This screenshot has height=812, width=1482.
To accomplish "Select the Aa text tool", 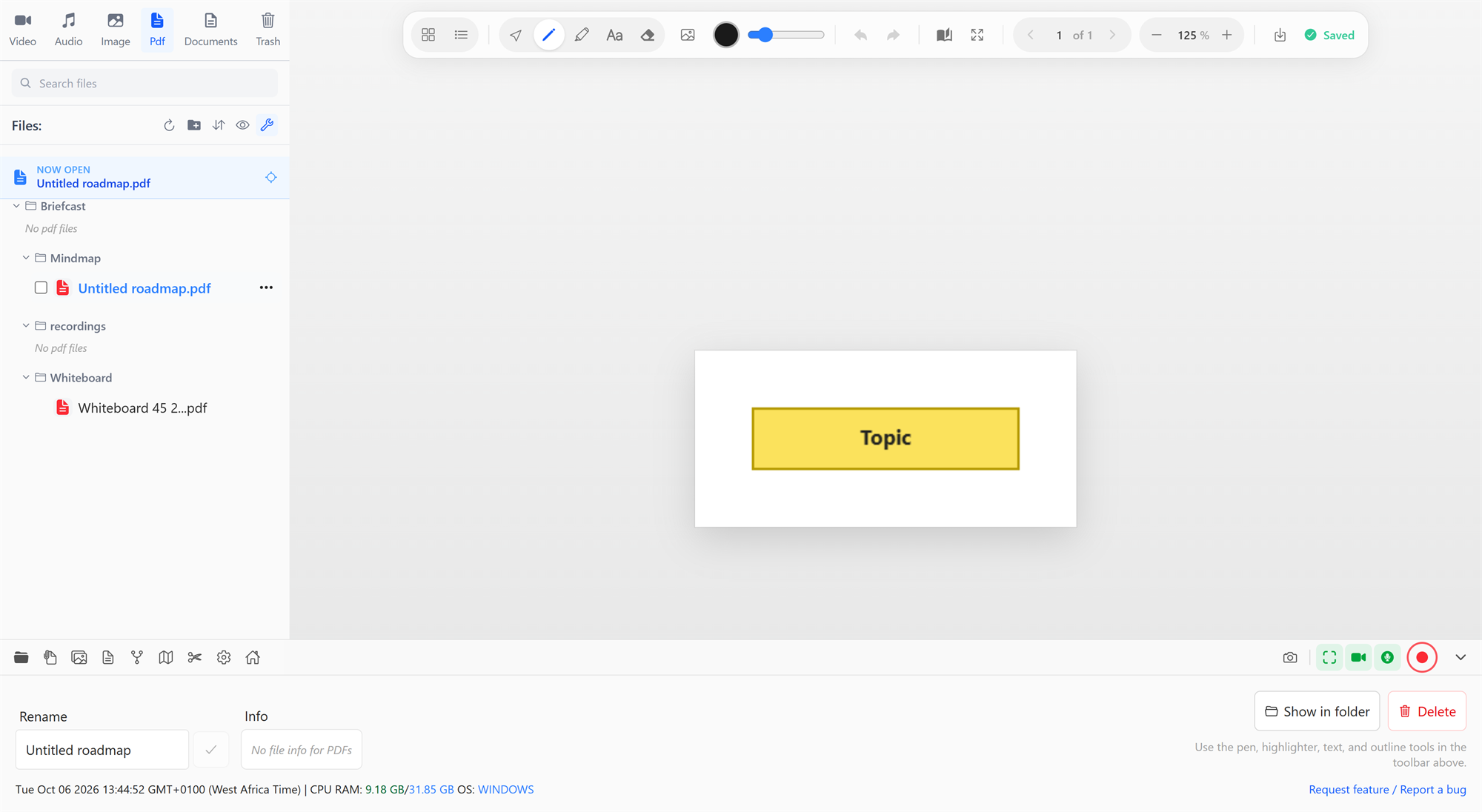I will [x=614, y=35].
